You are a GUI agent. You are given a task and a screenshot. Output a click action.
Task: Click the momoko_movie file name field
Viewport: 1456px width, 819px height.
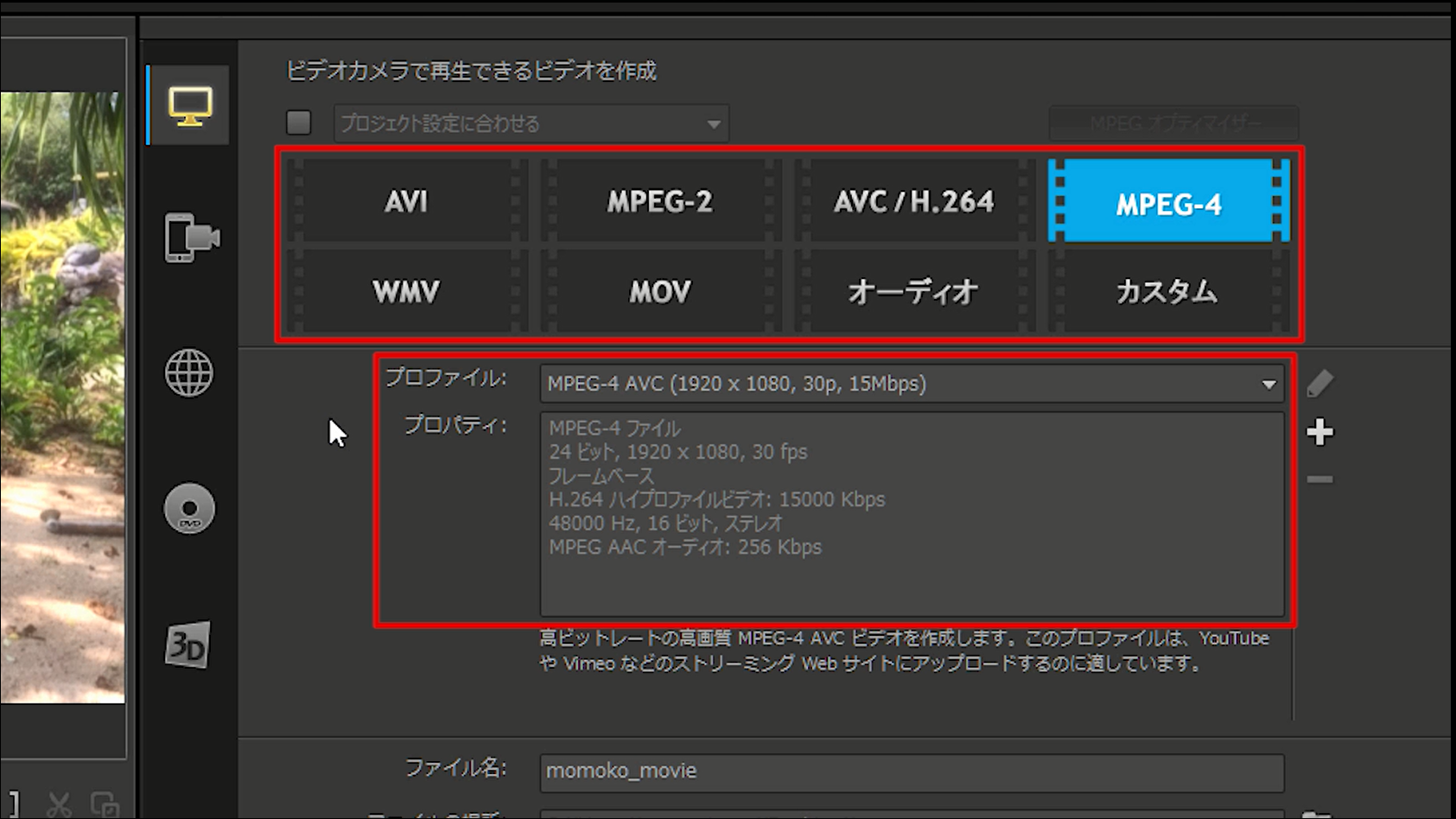912,771
